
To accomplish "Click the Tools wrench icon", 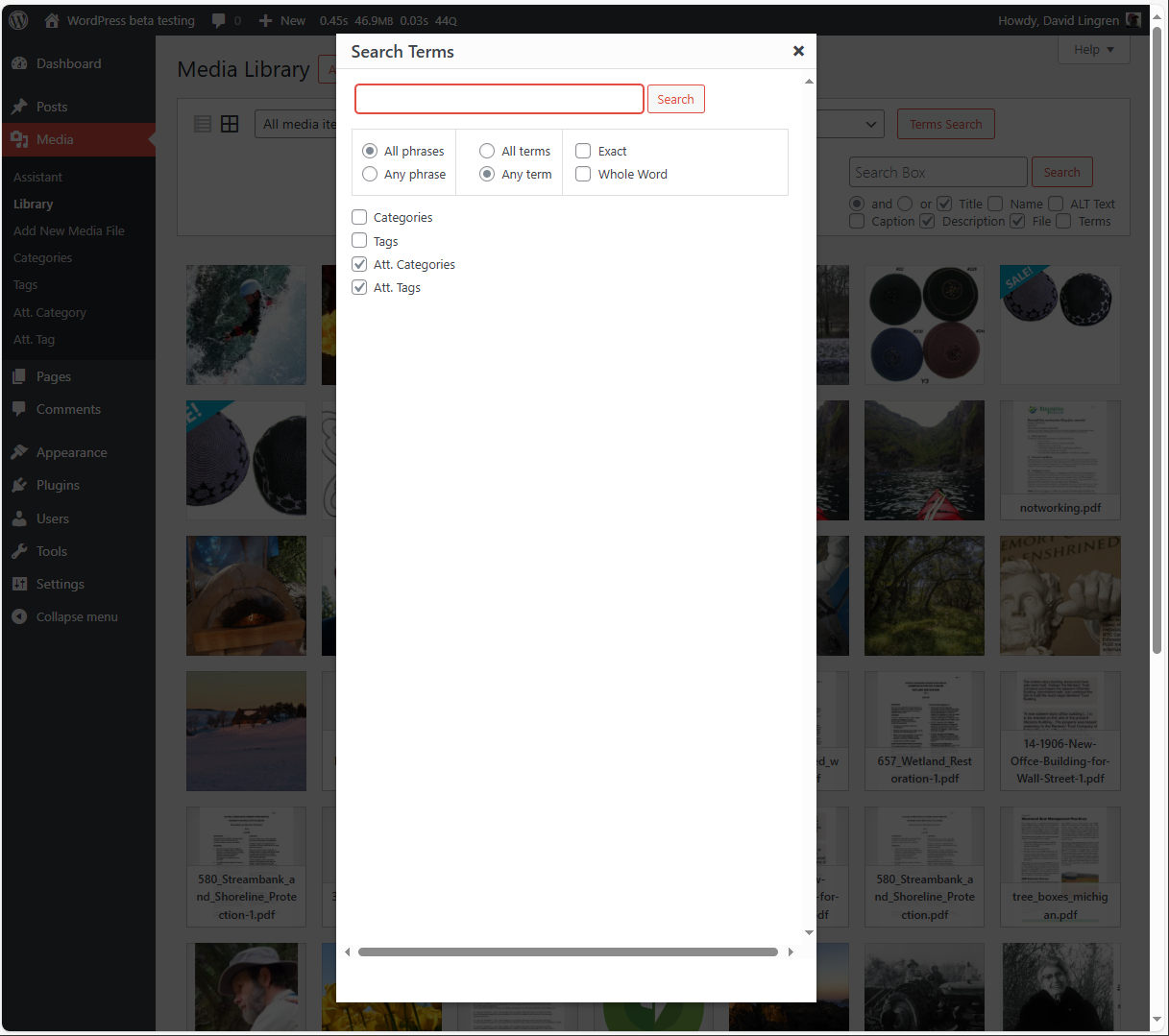I will pos(20,551).
